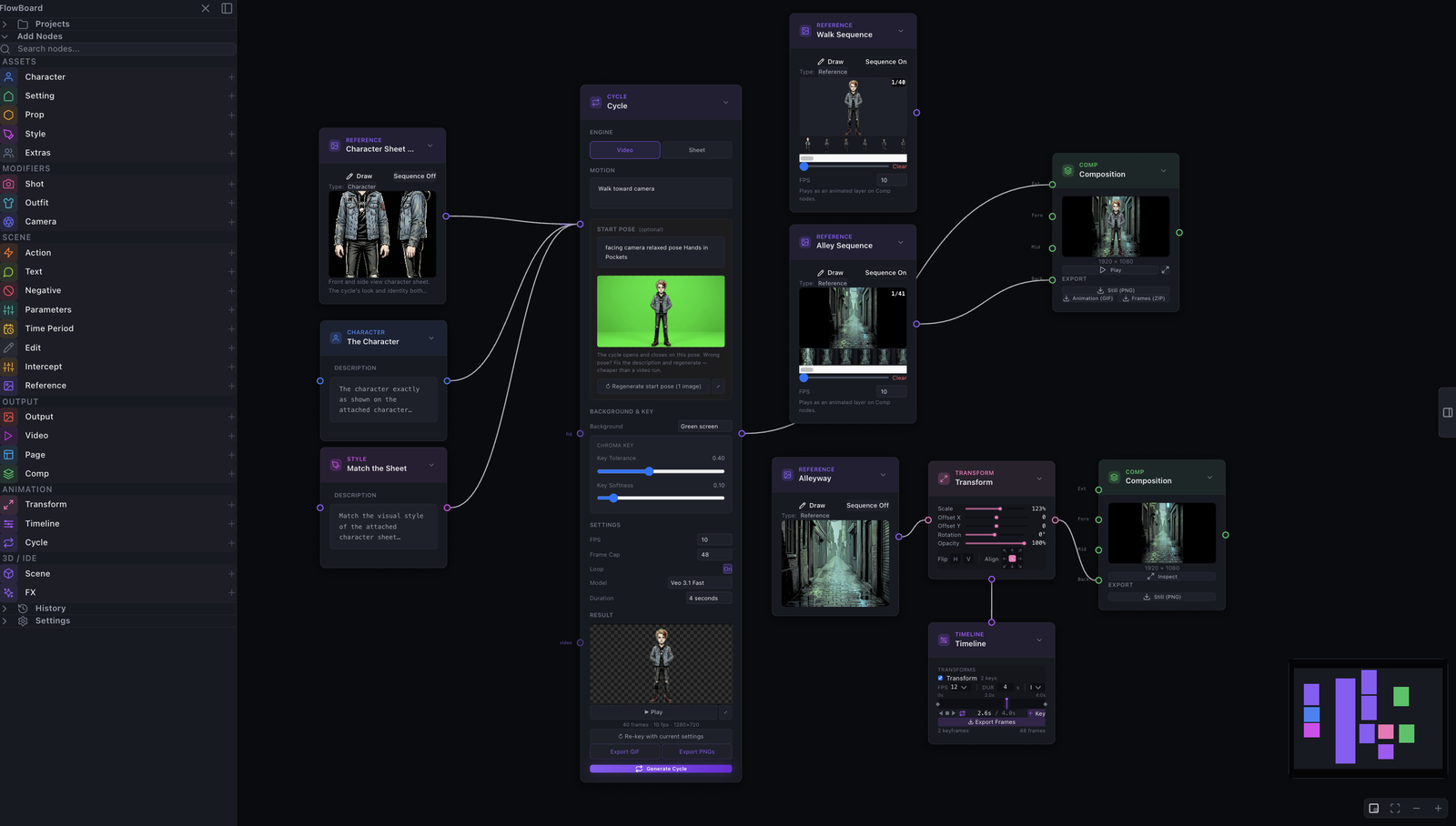
Task: Switch Cycle engine to Sheet tab
Action: [696, 150]
